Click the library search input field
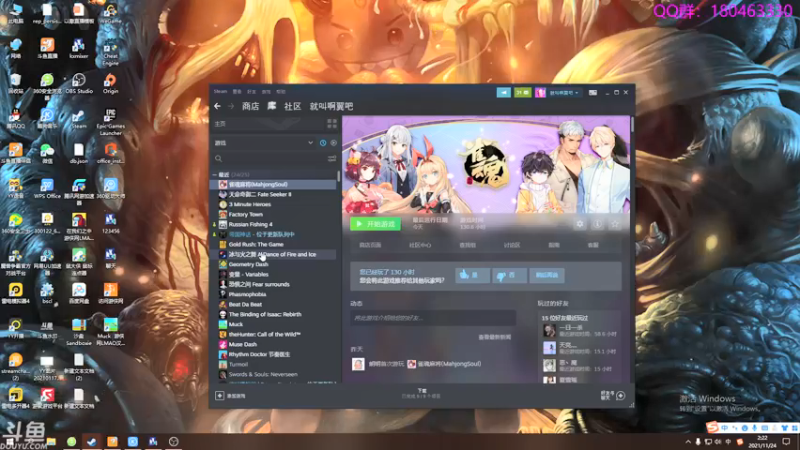The height and width of the screenshot is (450, 800). [274, 159]
